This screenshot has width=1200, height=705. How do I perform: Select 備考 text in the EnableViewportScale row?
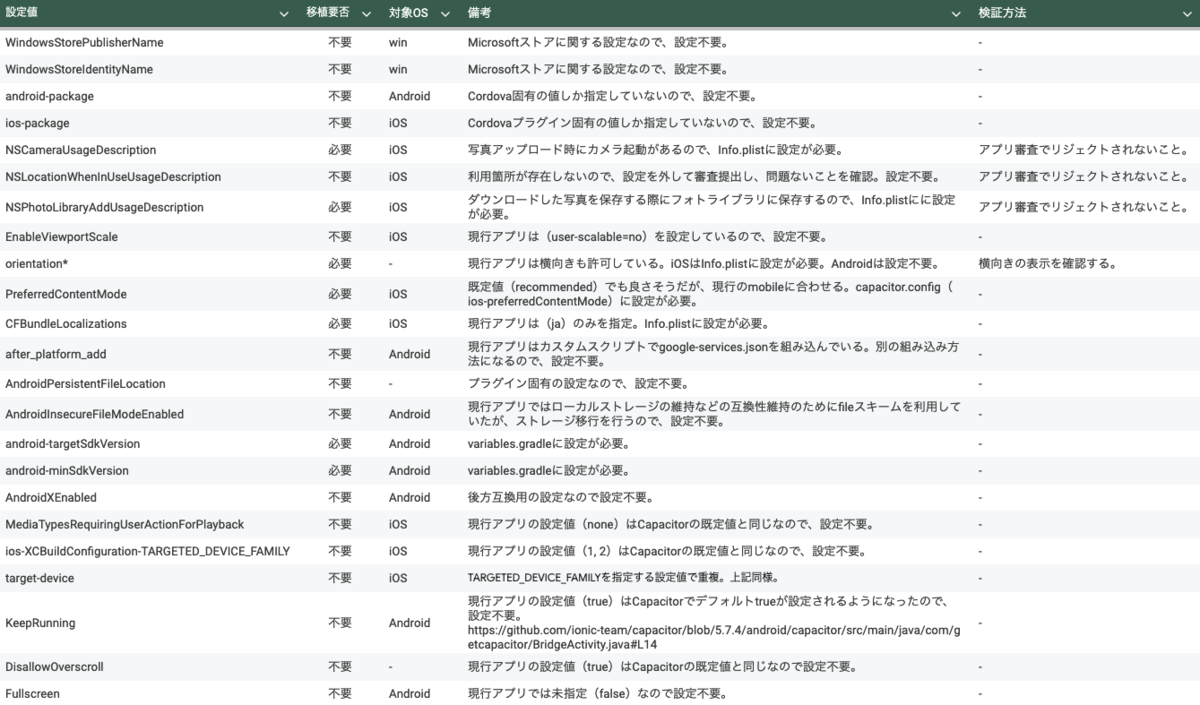[x=647, y=237]
